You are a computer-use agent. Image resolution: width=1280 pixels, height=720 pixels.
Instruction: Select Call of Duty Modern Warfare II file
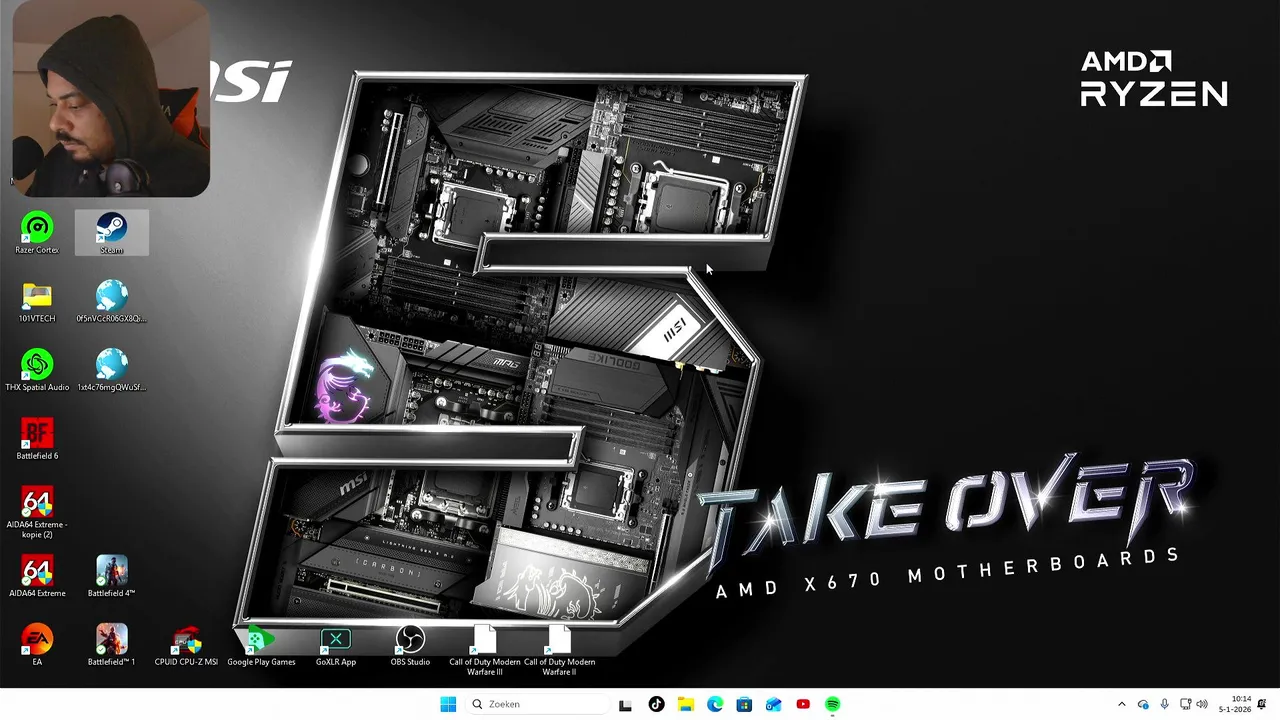(x=559, y=651)
